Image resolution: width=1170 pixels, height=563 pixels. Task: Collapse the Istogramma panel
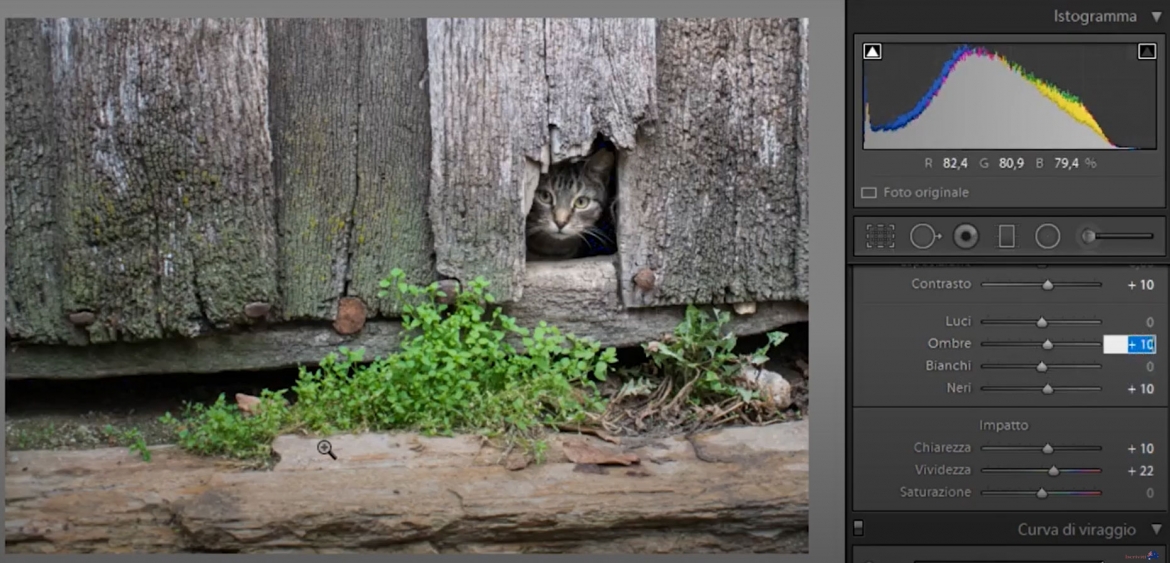[x=1156, y=17]
